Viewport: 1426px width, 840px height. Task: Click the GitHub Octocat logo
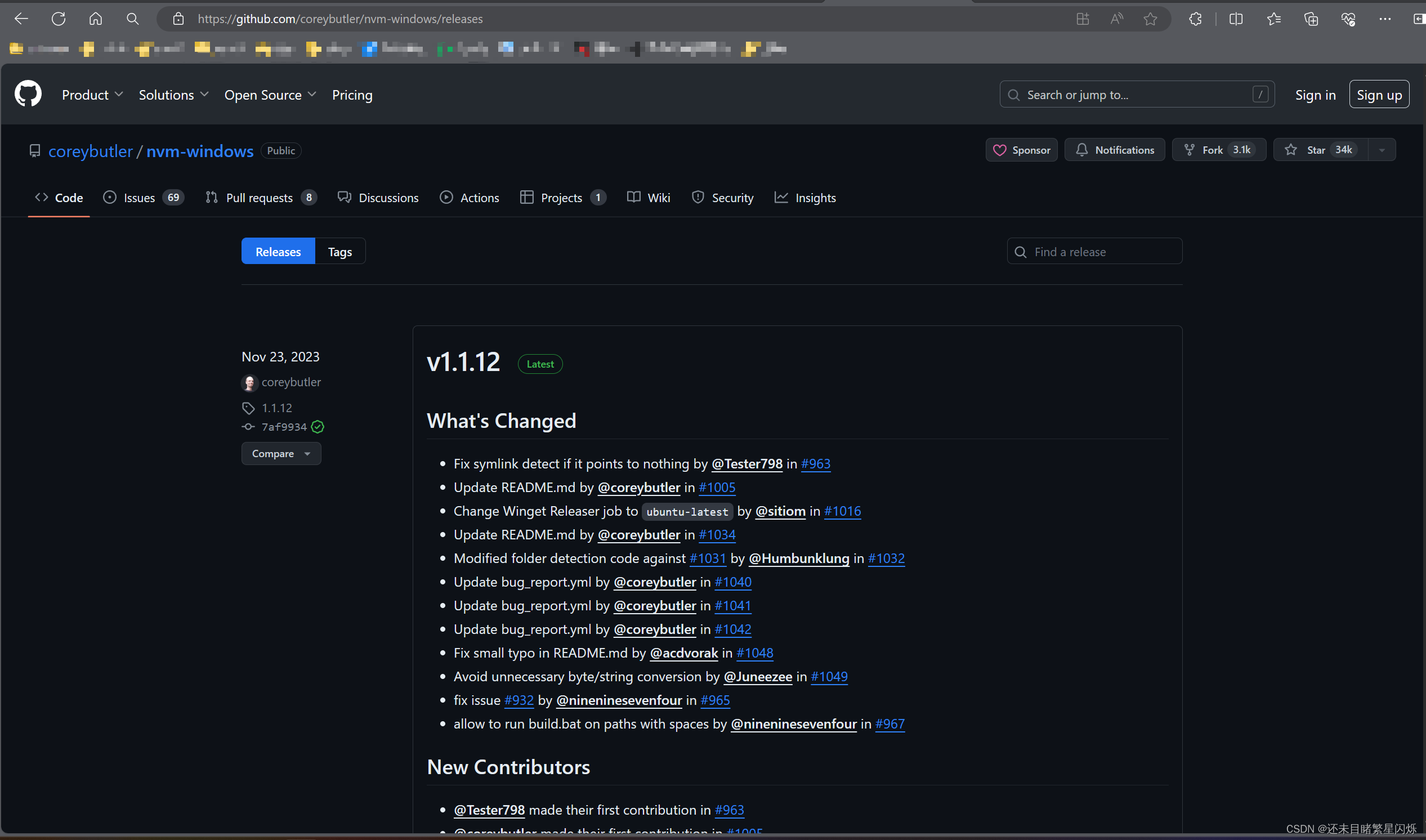(28, 94)
